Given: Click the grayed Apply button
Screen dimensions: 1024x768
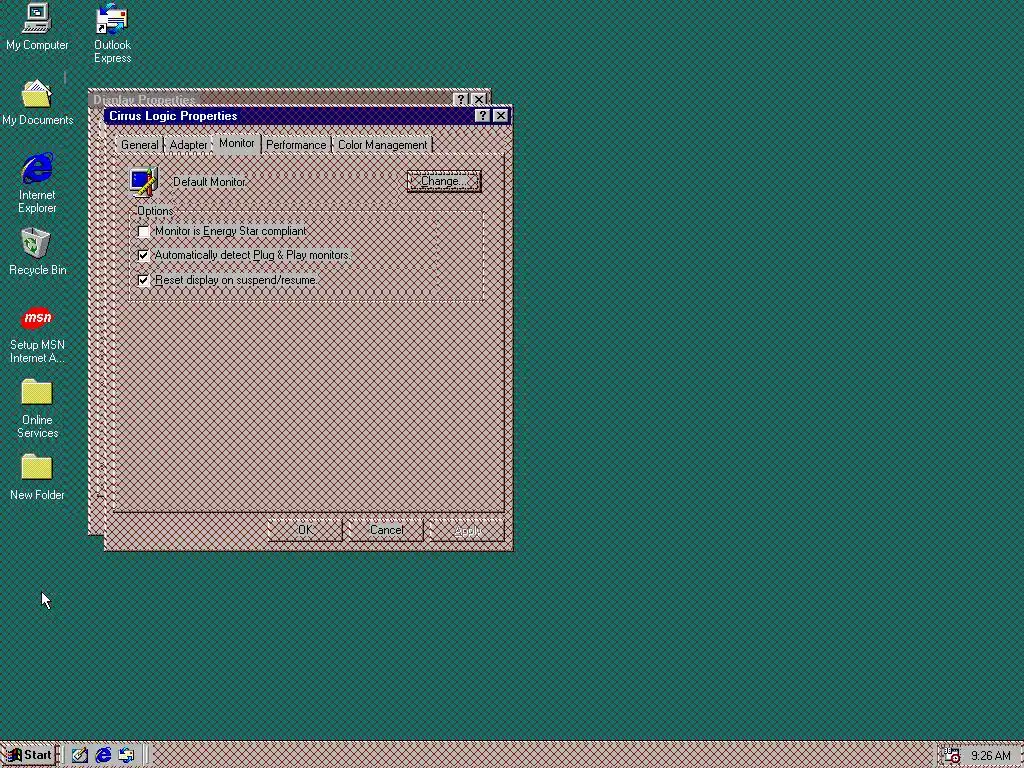Looking at the screenshot, I should [467, 530].
